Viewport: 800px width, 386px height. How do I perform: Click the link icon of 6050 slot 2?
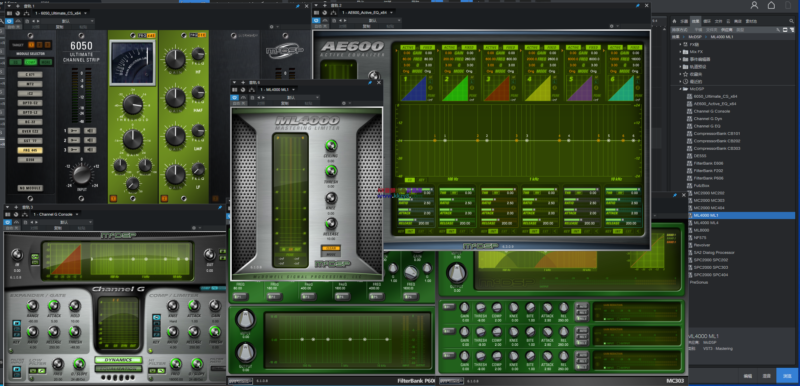coord(74,140)
